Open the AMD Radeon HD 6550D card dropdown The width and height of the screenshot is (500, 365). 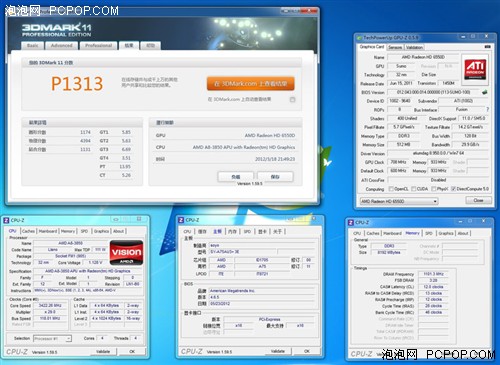399,201
